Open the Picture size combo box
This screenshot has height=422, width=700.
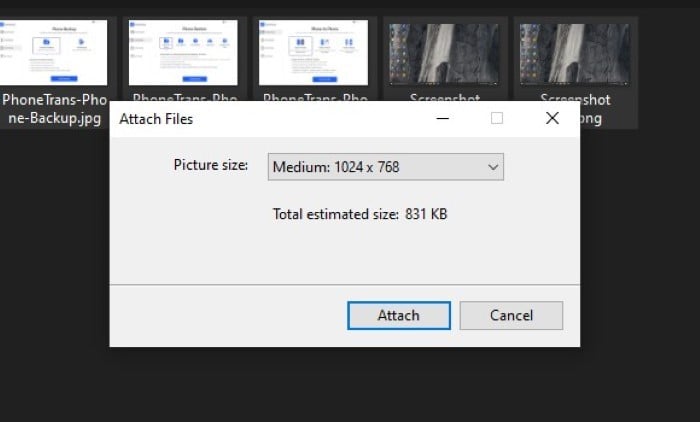[386, 167]
